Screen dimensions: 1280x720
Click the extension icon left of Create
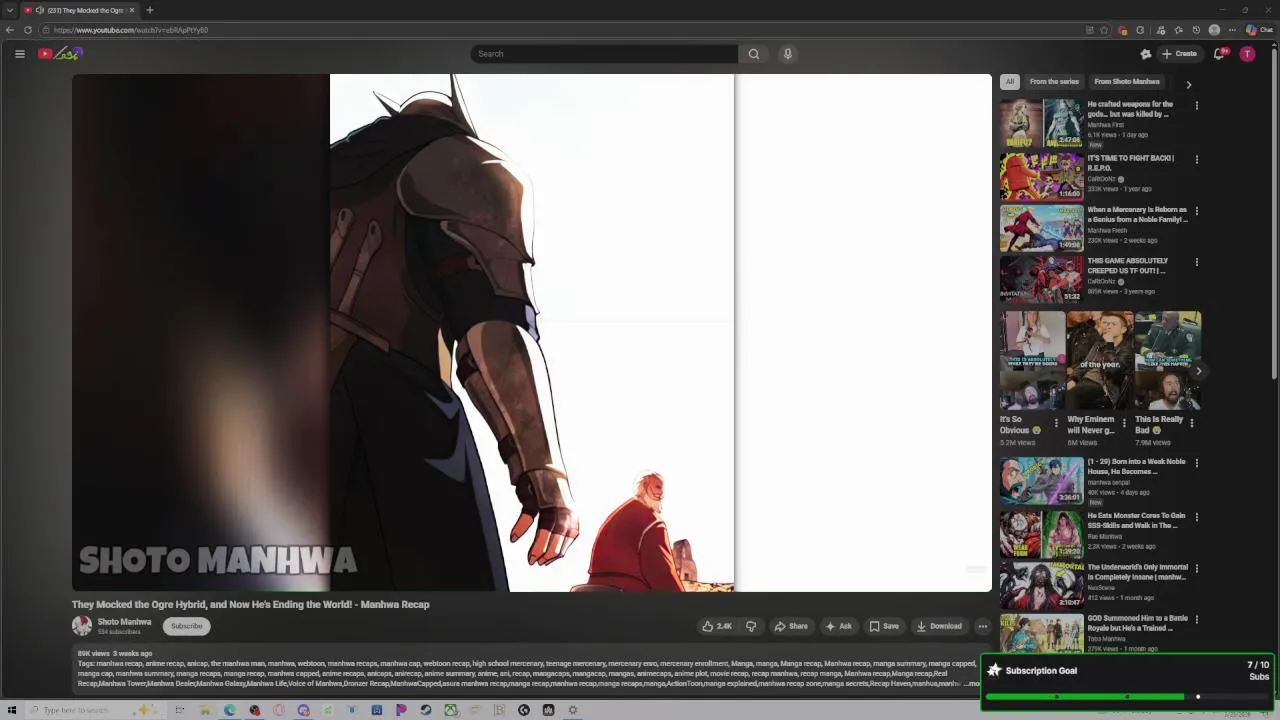coord(1146,54)
